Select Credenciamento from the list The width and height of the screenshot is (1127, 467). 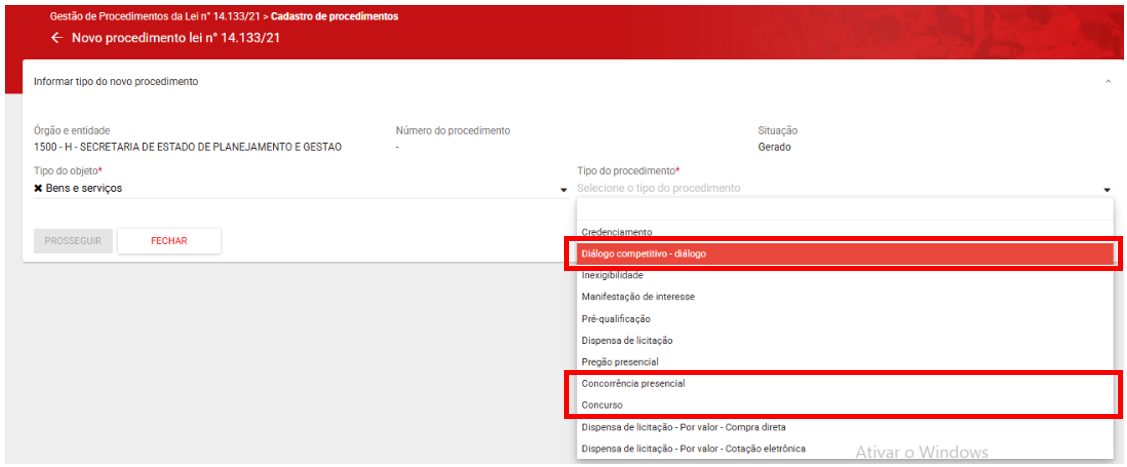(x=617, y=232)
